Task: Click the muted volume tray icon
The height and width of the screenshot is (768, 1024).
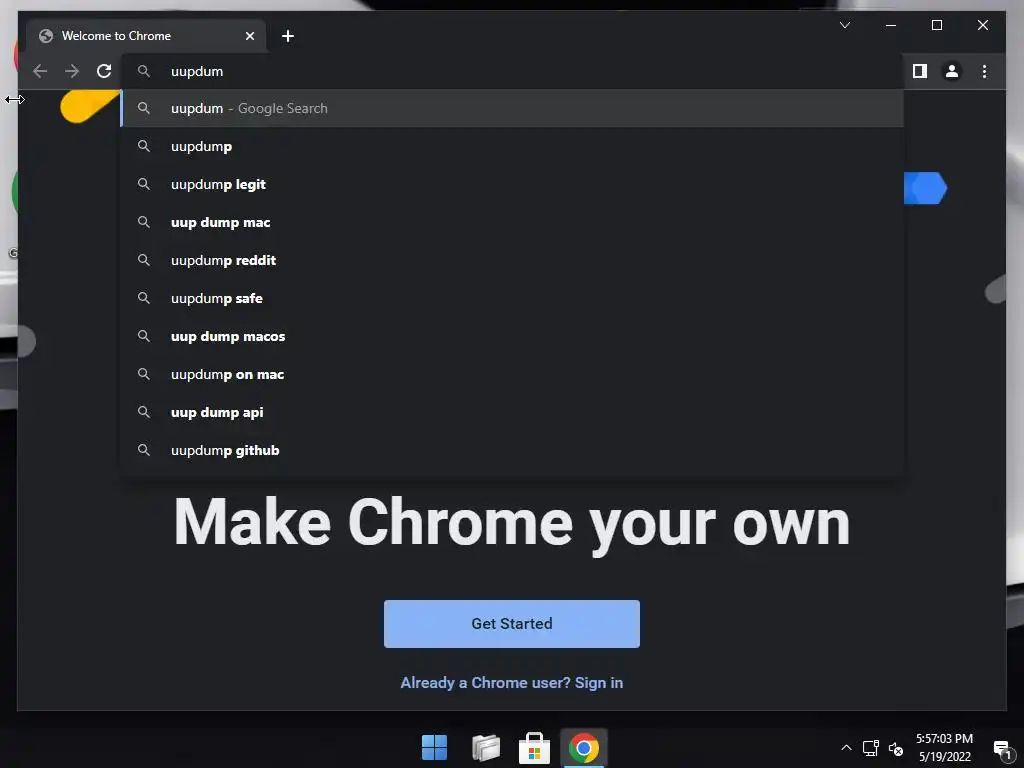Action: point(896,748)
